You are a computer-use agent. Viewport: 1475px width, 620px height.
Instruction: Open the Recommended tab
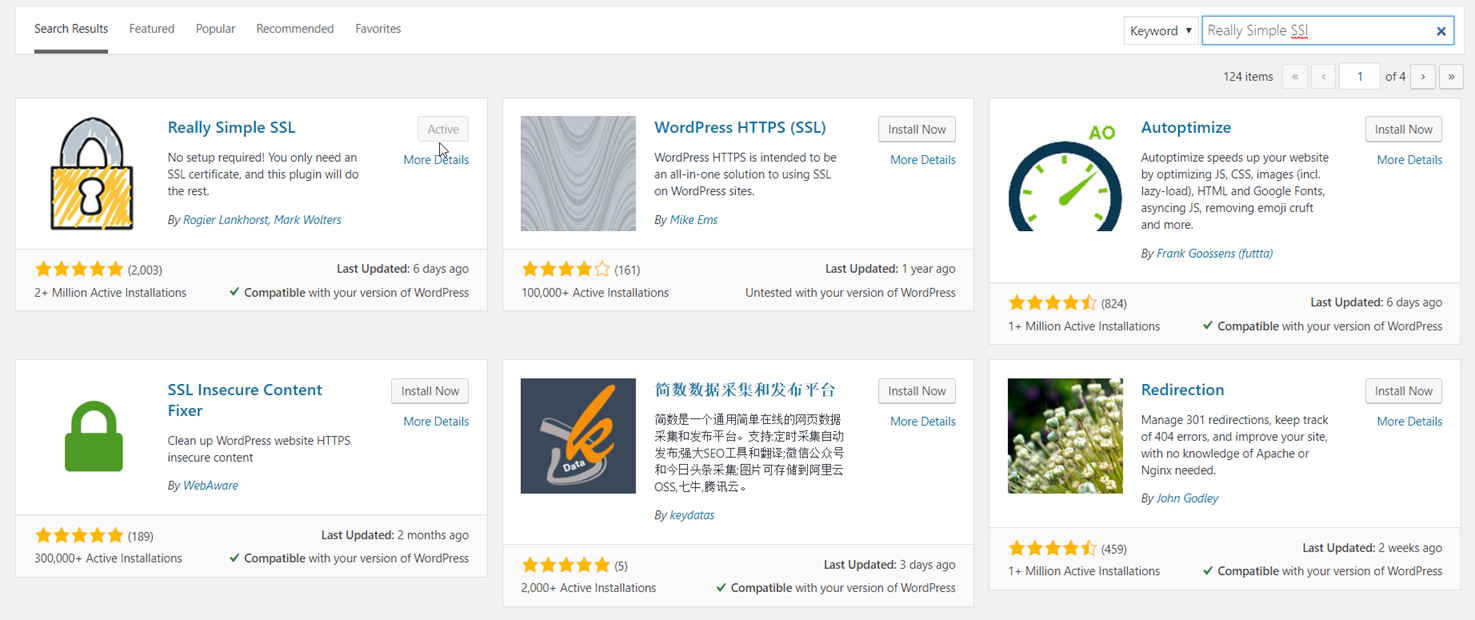tap(295, 29)
